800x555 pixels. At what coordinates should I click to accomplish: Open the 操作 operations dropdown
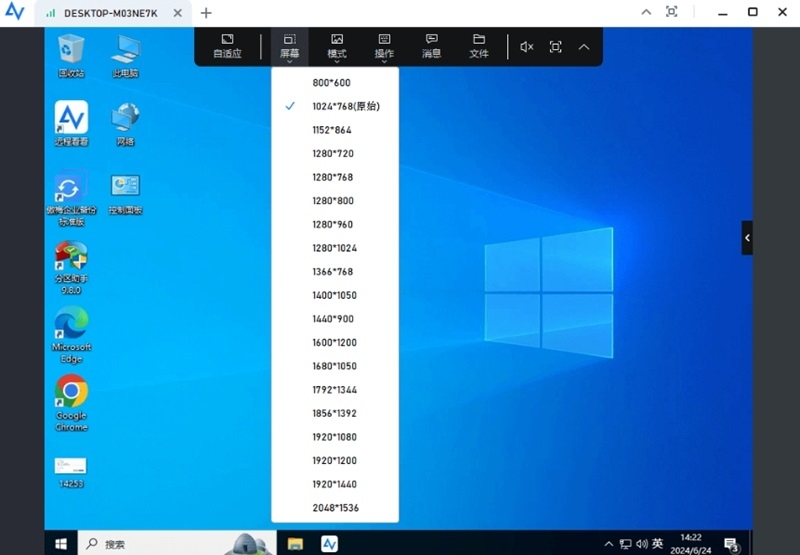[384, 45]
